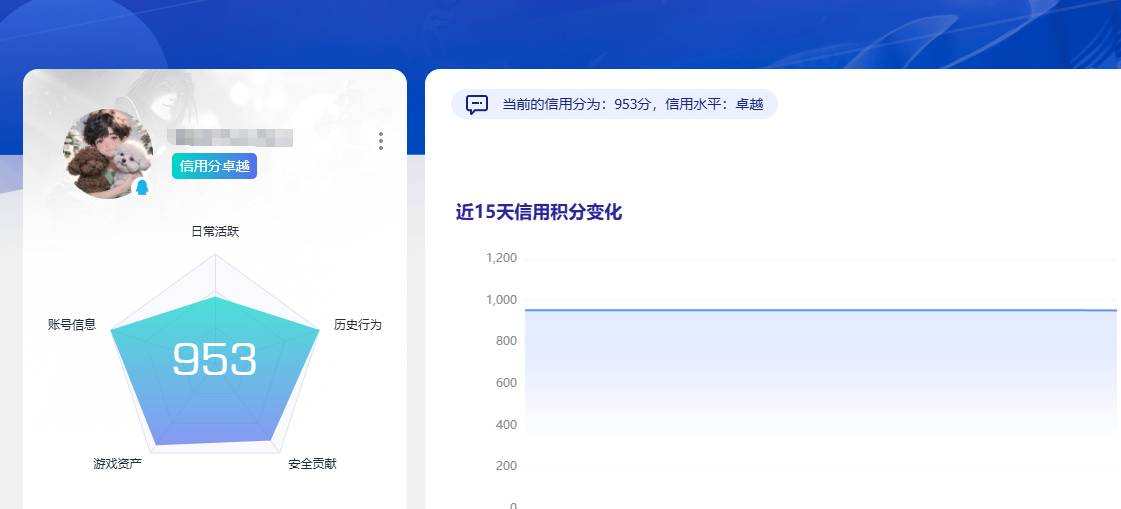Click the 1,000 axis value
1121x509 pixels.
(501, 300)
